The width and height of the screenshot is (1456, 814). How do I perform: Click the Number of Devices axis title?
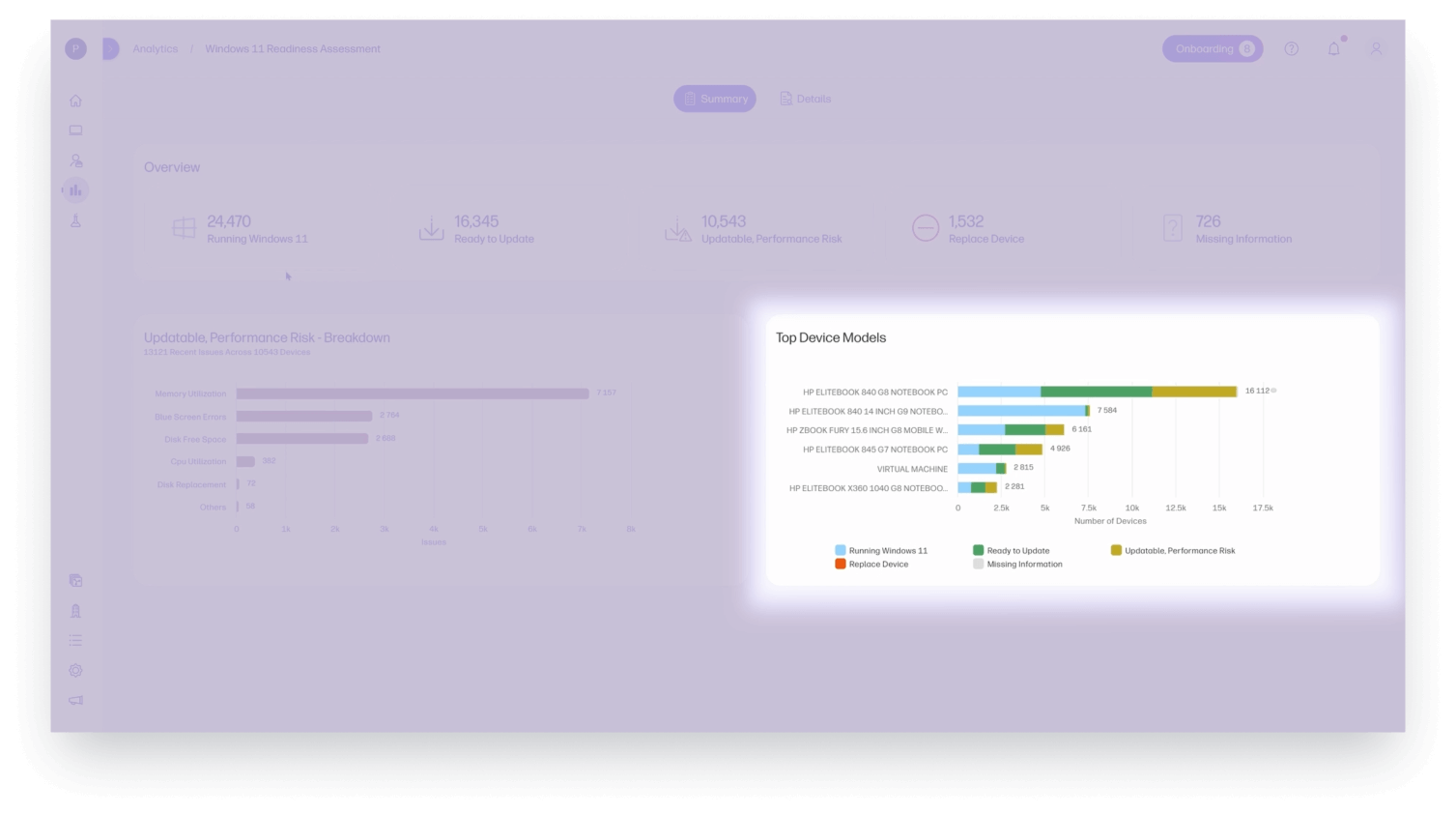(1110, 521)
